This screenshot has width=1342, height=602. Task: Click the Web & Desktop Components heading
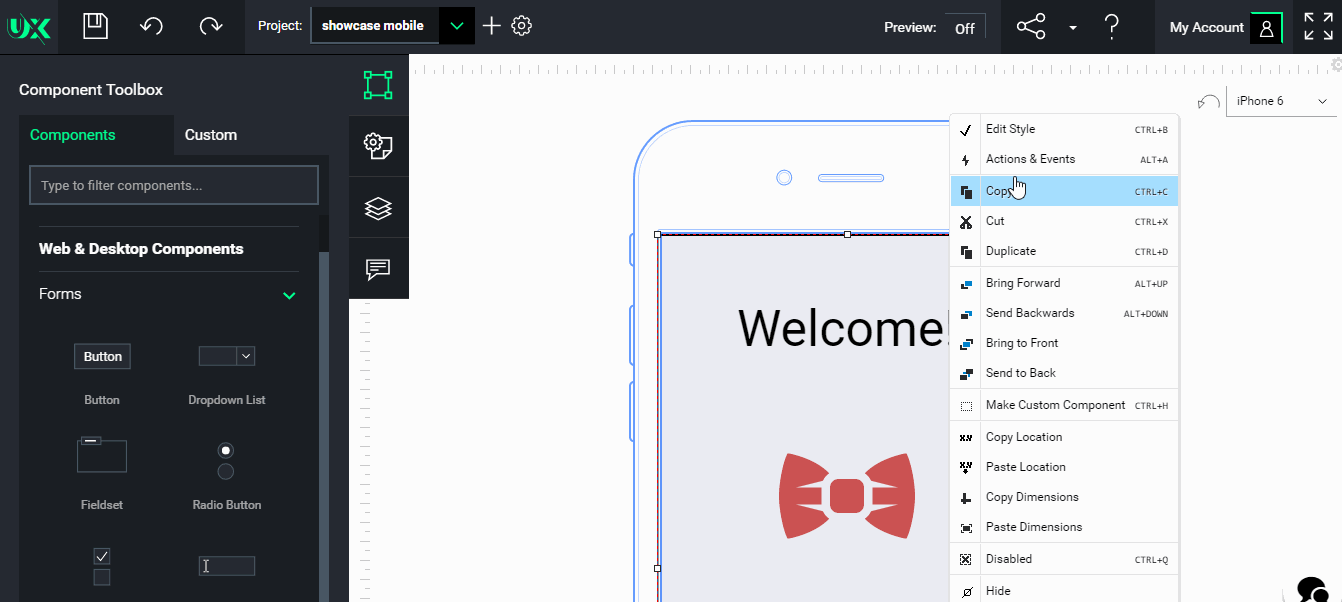point(141,249)
